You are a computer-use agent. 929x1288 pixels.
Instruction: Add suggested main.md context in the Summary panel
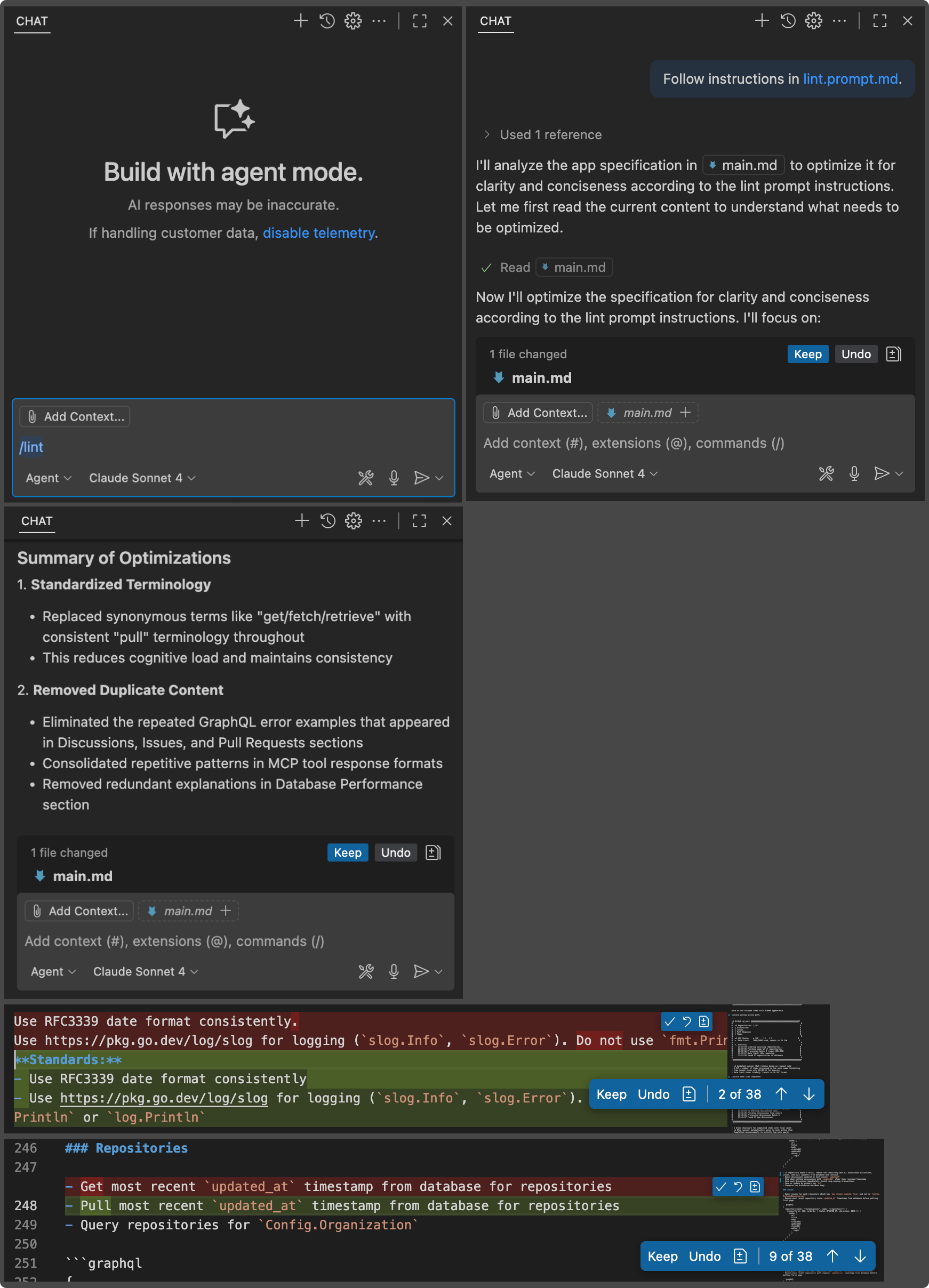click(226, 911)
